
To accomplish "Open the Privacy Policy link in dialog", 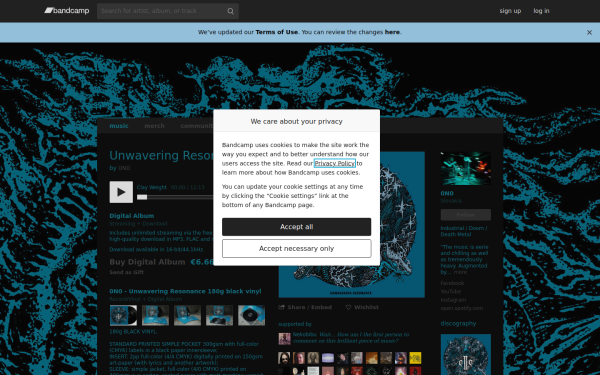I will (335, 163).
